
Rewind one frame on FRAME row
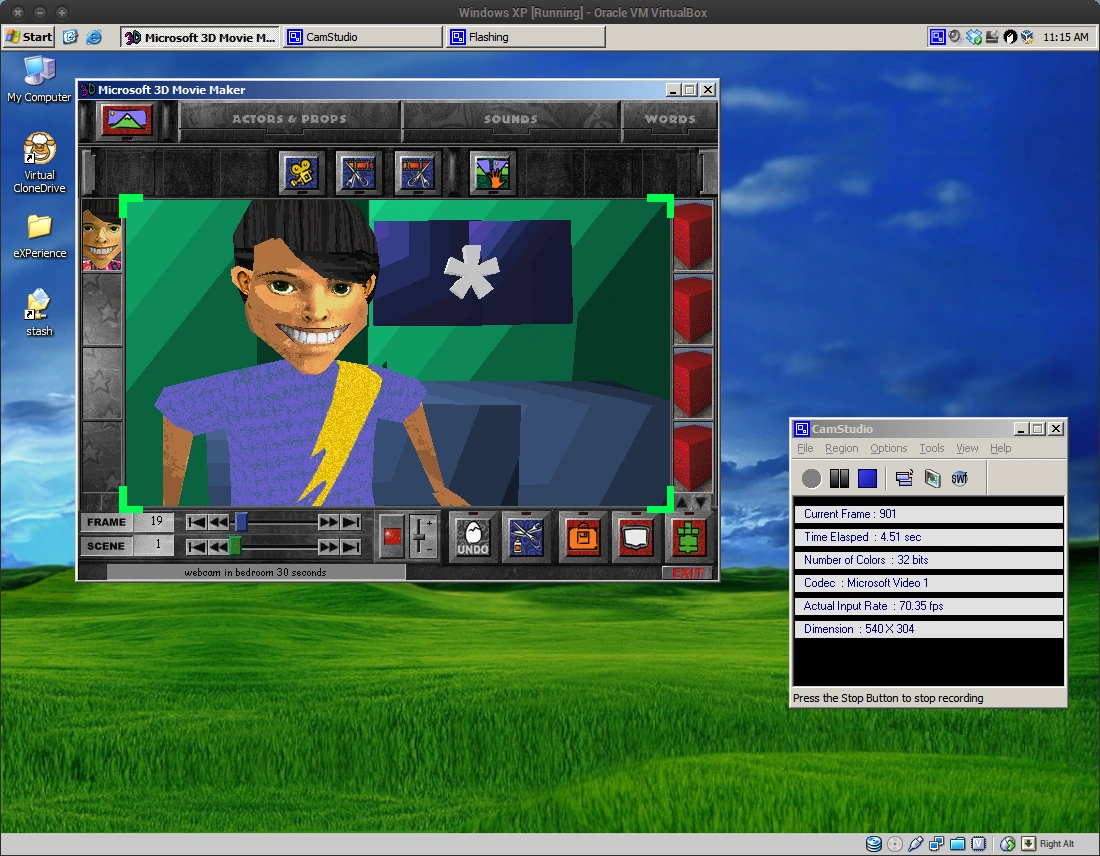tap(218, 522)
